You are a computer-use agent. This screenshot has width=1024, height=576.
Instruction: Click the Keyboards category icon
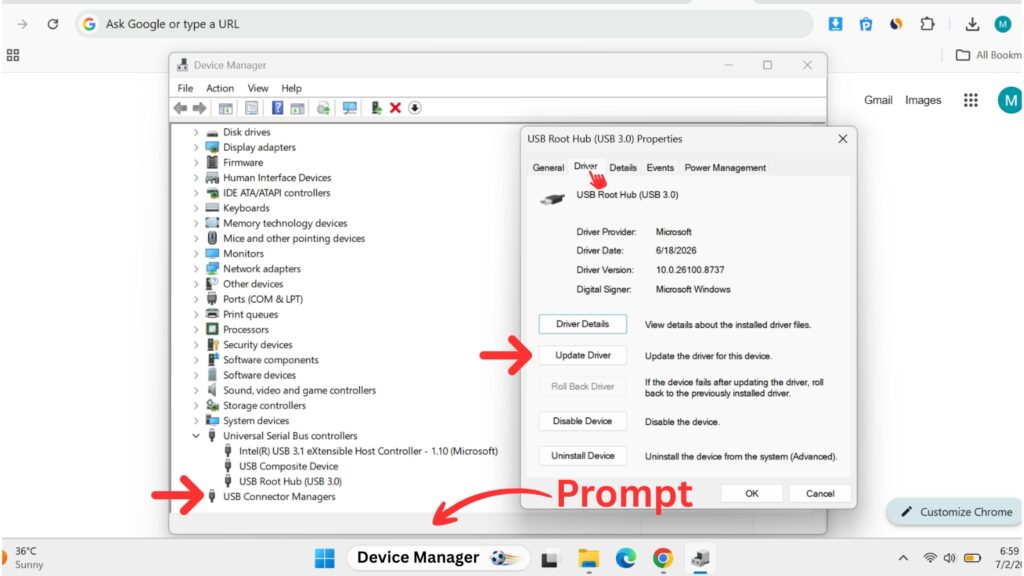212,208
